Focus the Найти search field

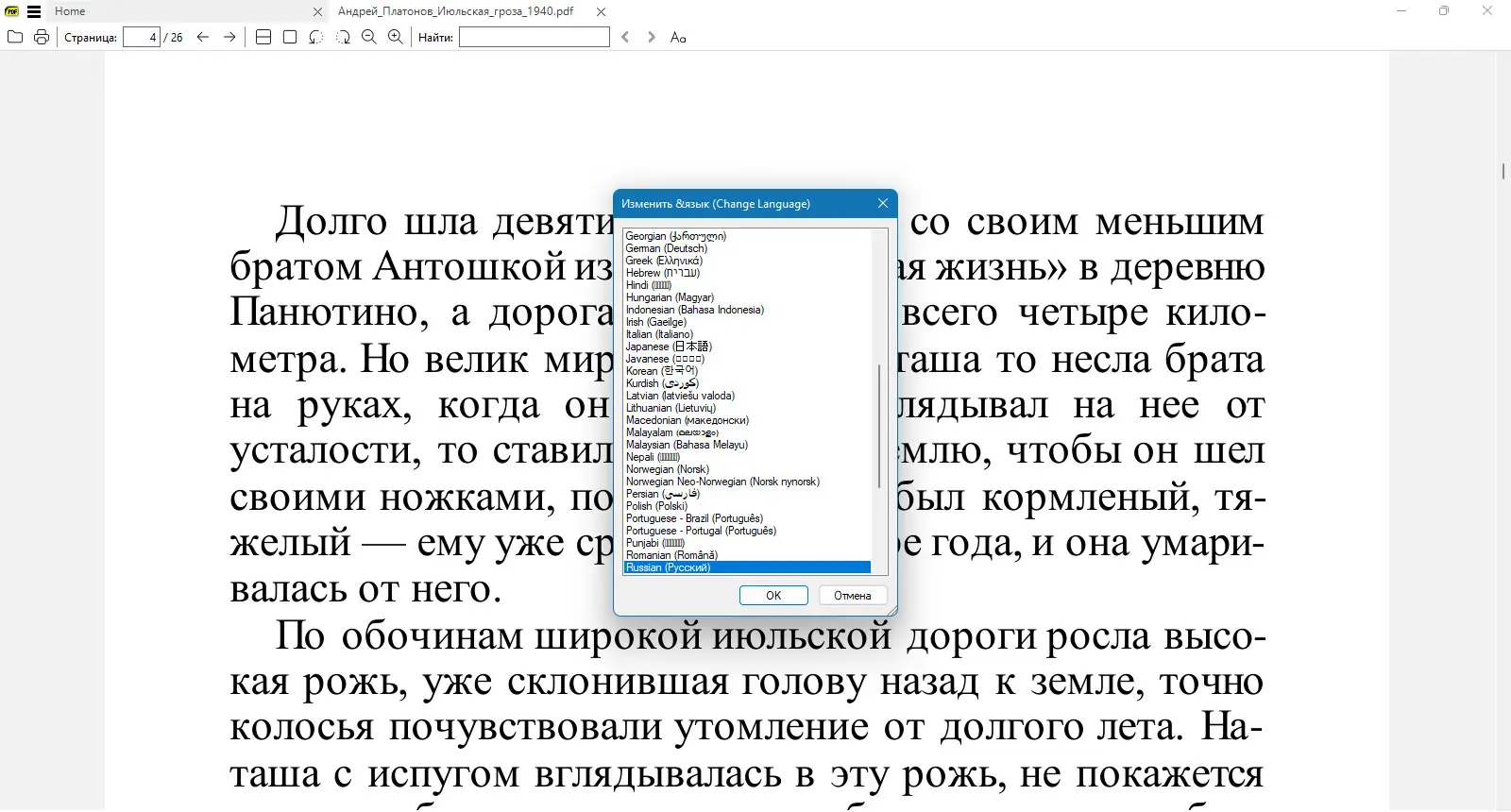[535, 37]
